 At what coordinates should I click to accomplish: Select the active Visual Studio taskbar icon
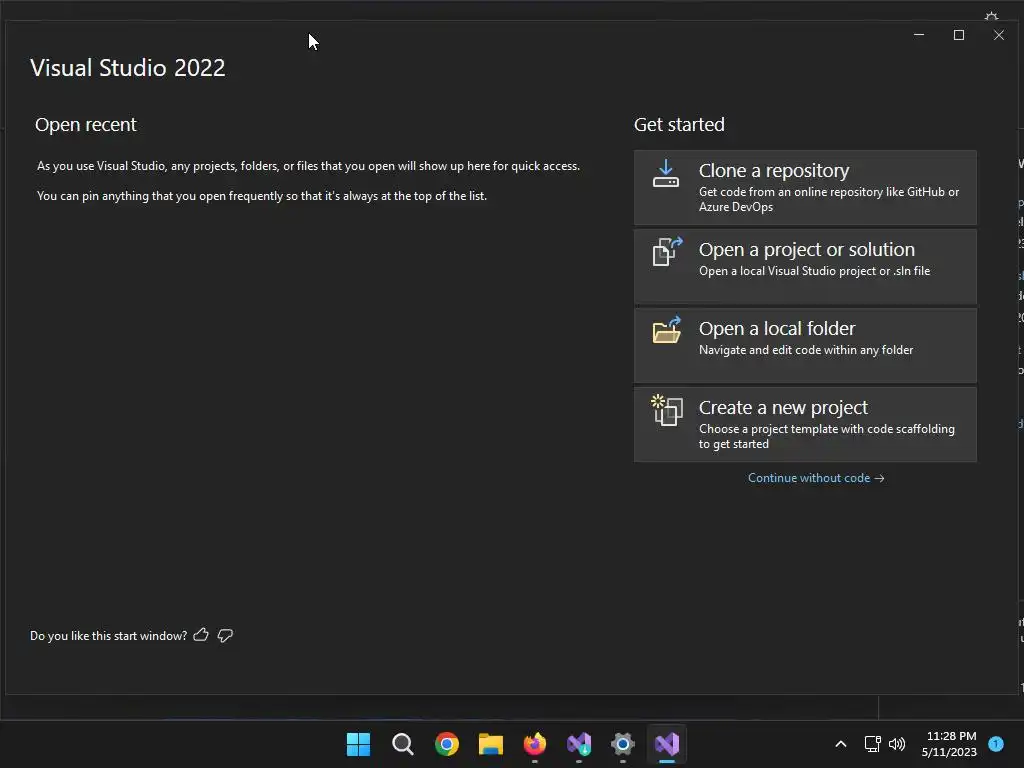point(667,744)
